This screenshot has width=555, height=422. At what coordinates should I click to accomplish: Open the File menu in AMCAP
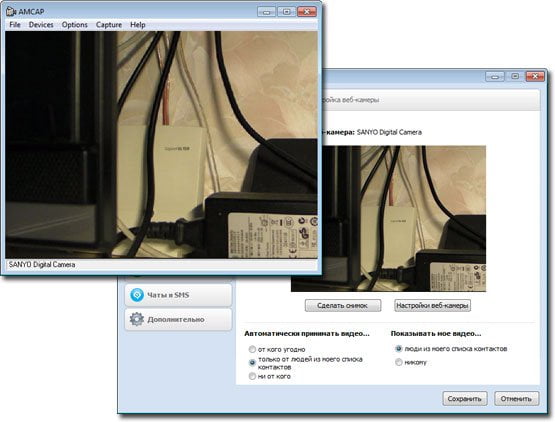tap(15, 25)
